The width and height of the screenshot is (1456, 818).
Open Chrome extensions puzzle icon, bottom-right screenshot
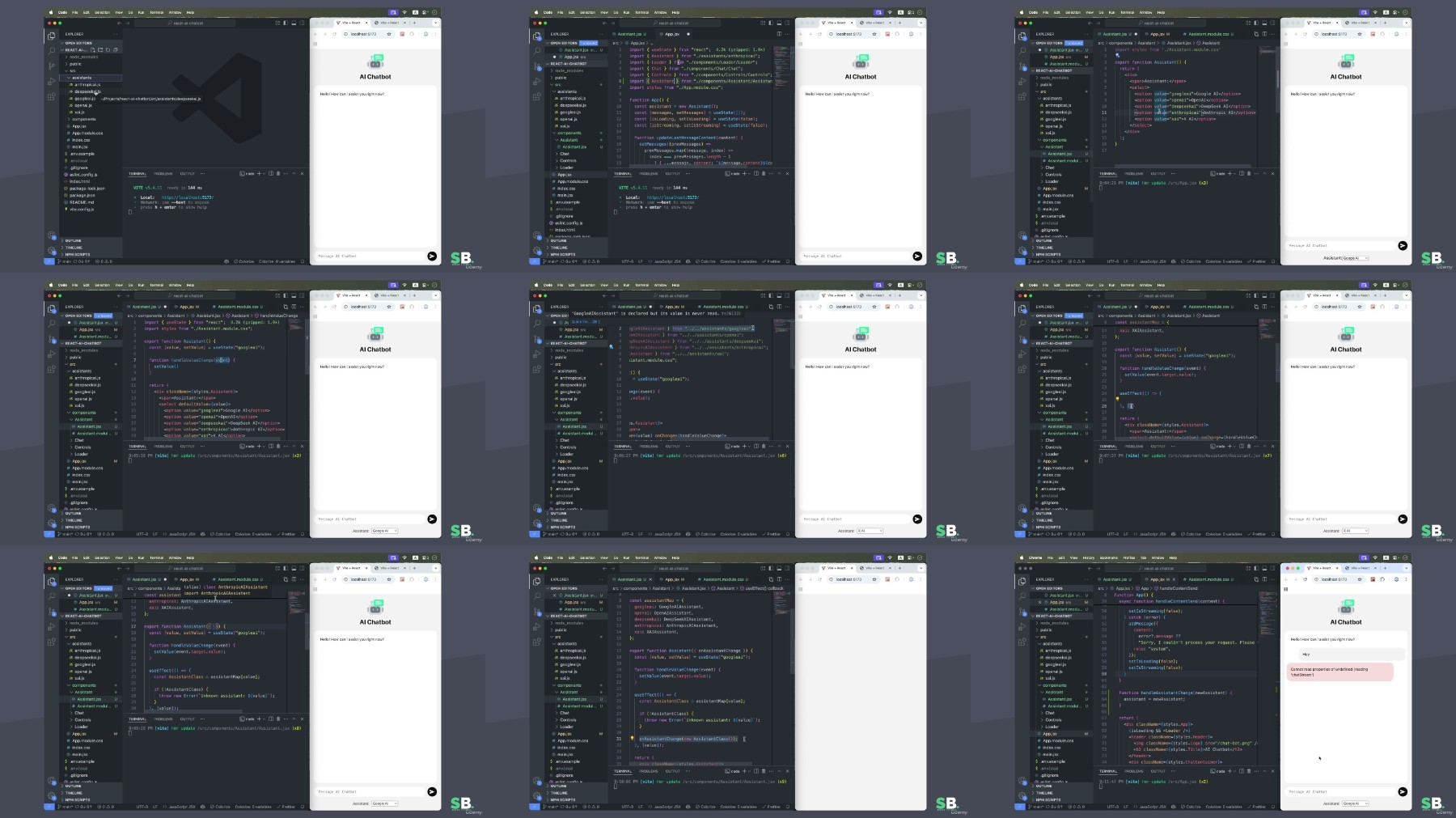click(1382, 579)
